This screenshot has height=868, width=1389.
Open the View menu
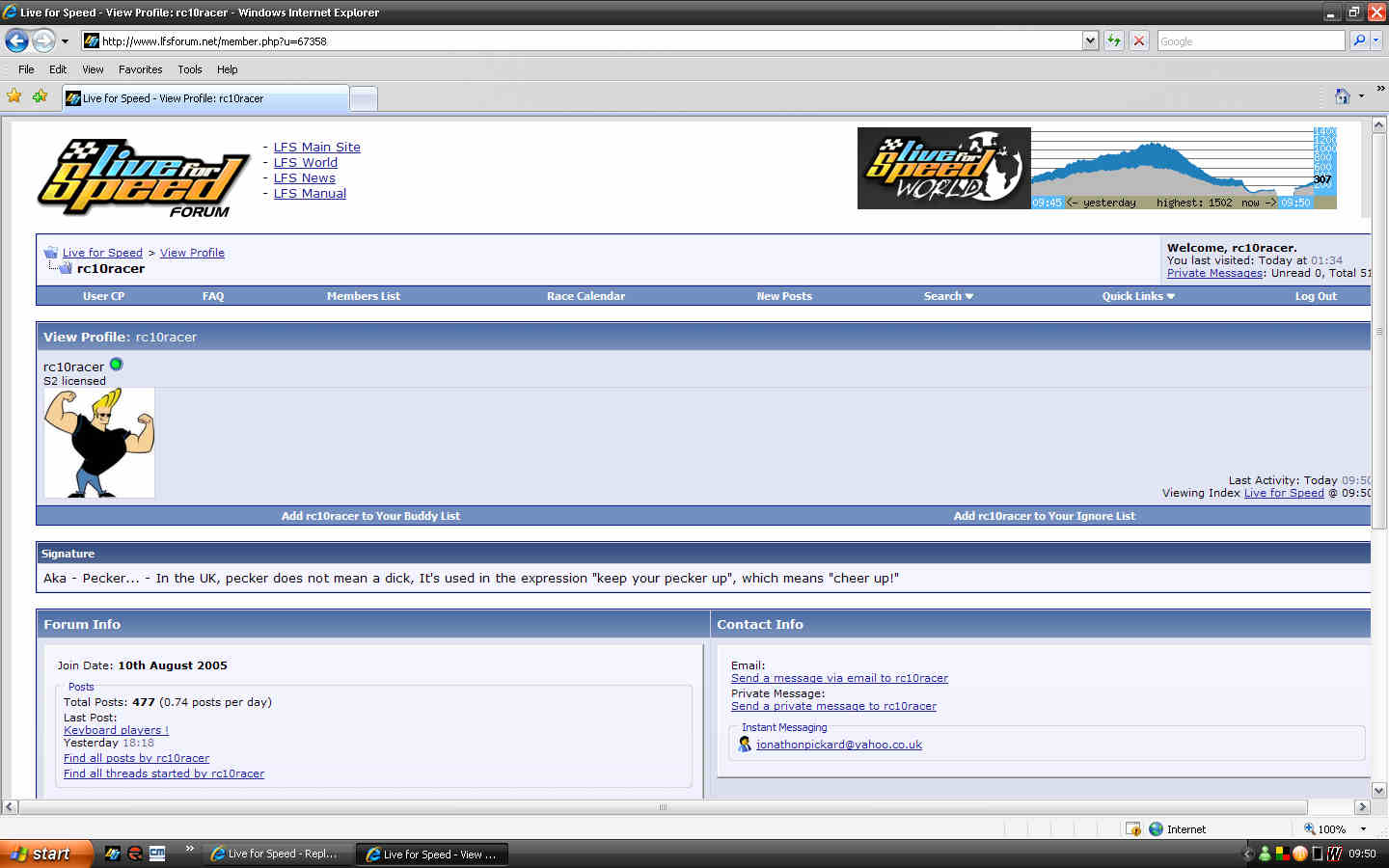93,69
